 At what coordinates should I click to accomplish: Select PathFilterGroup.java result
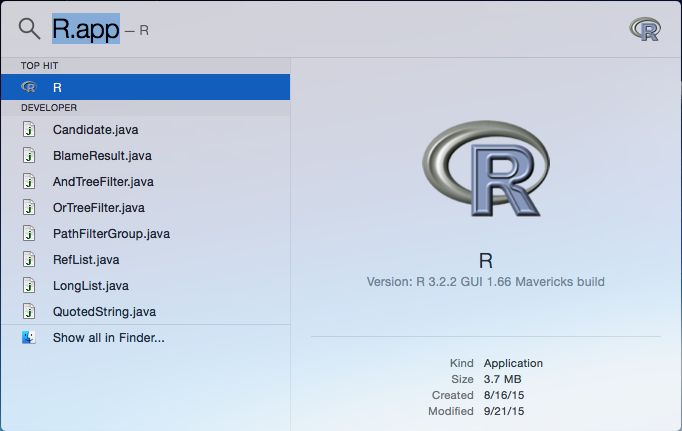click(145, 234)
